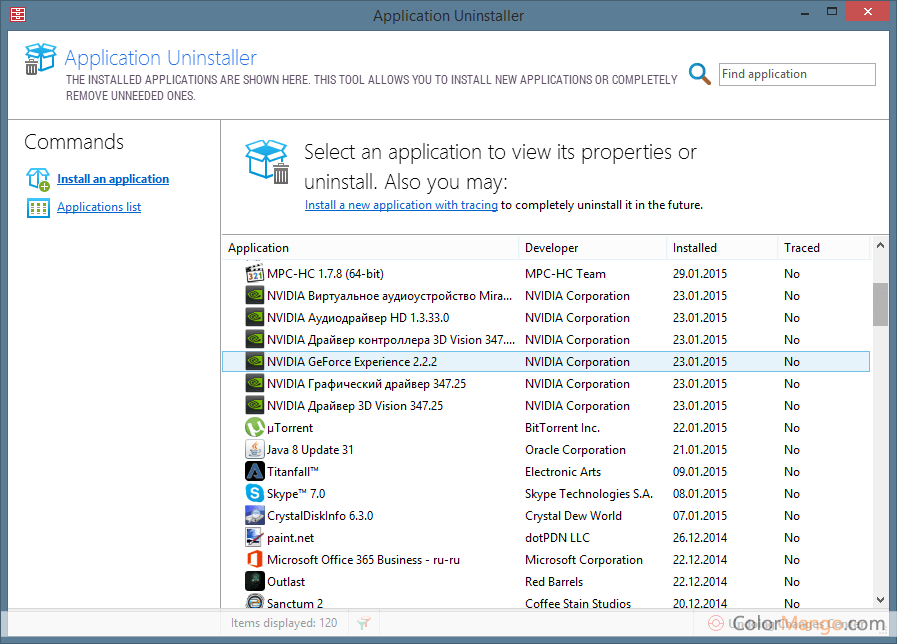Click the Electronic Arts developer cell
This screenshot has width=897, height=644.
pyautogui.click(x=563, y=472)
